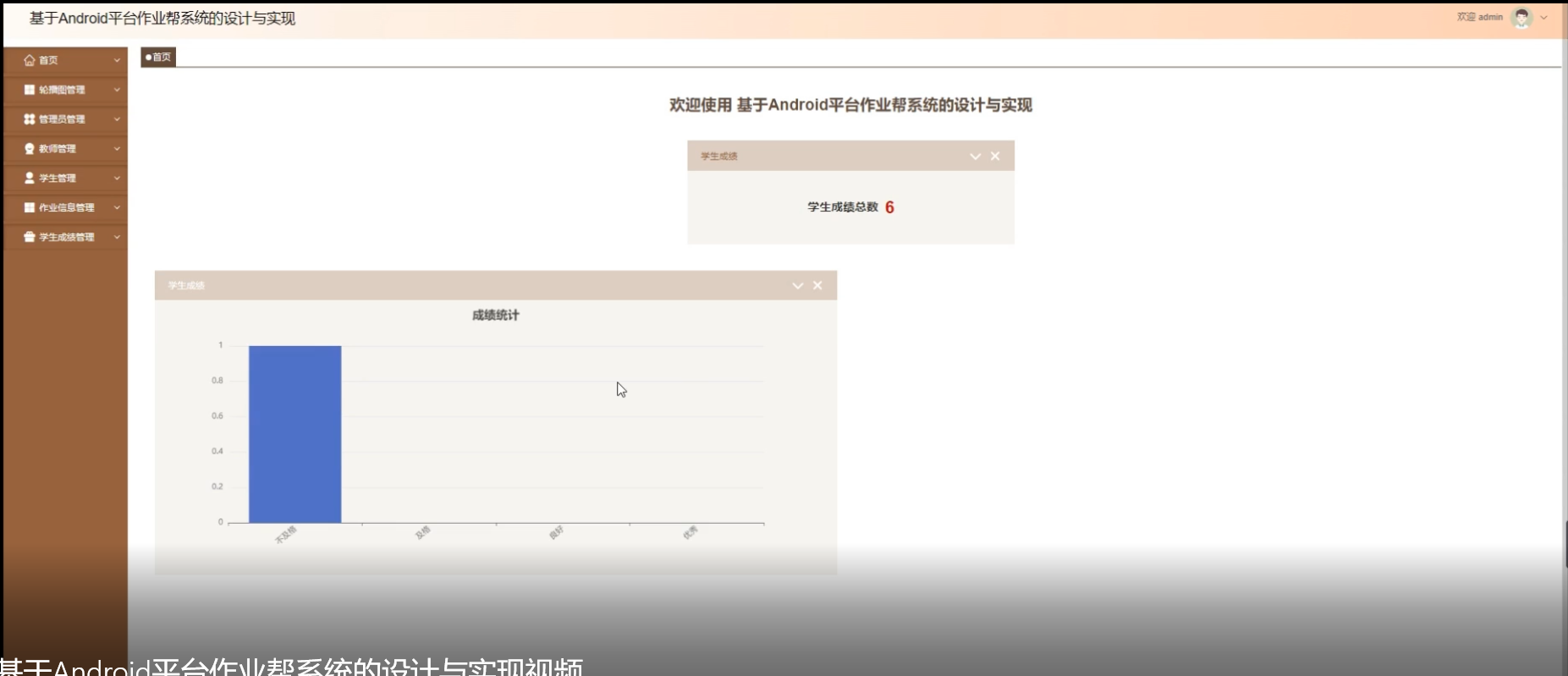Open the 轮播图管理 menu item
The height and width of the screenshot is (676, 1568).
click(65, 90)
